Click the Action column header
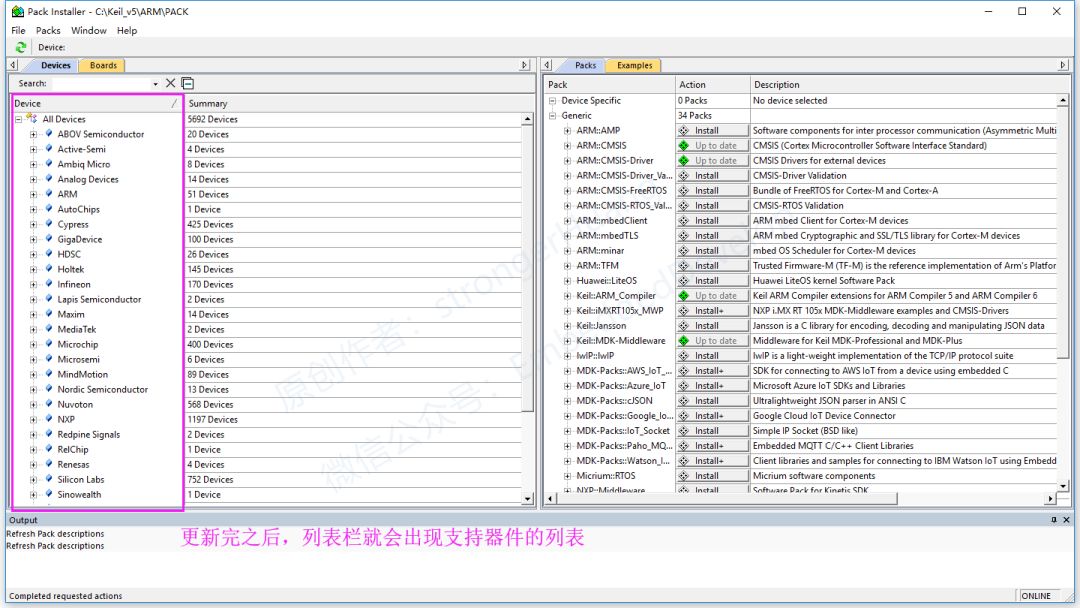This screenshot has height=608, width=1080. (712, 85)
